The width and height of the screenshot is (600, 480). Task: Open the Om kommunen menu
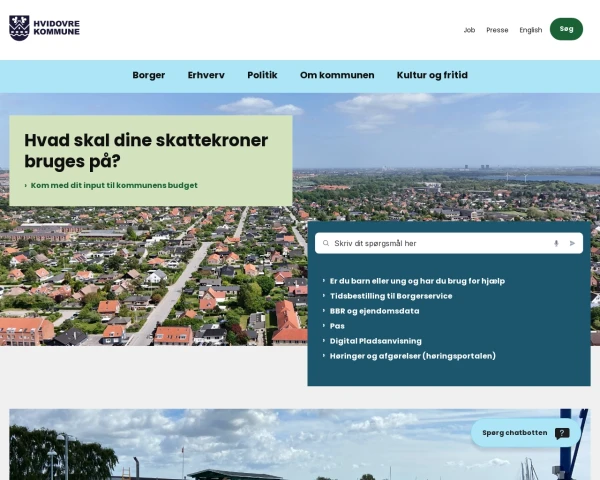[337, 75]
